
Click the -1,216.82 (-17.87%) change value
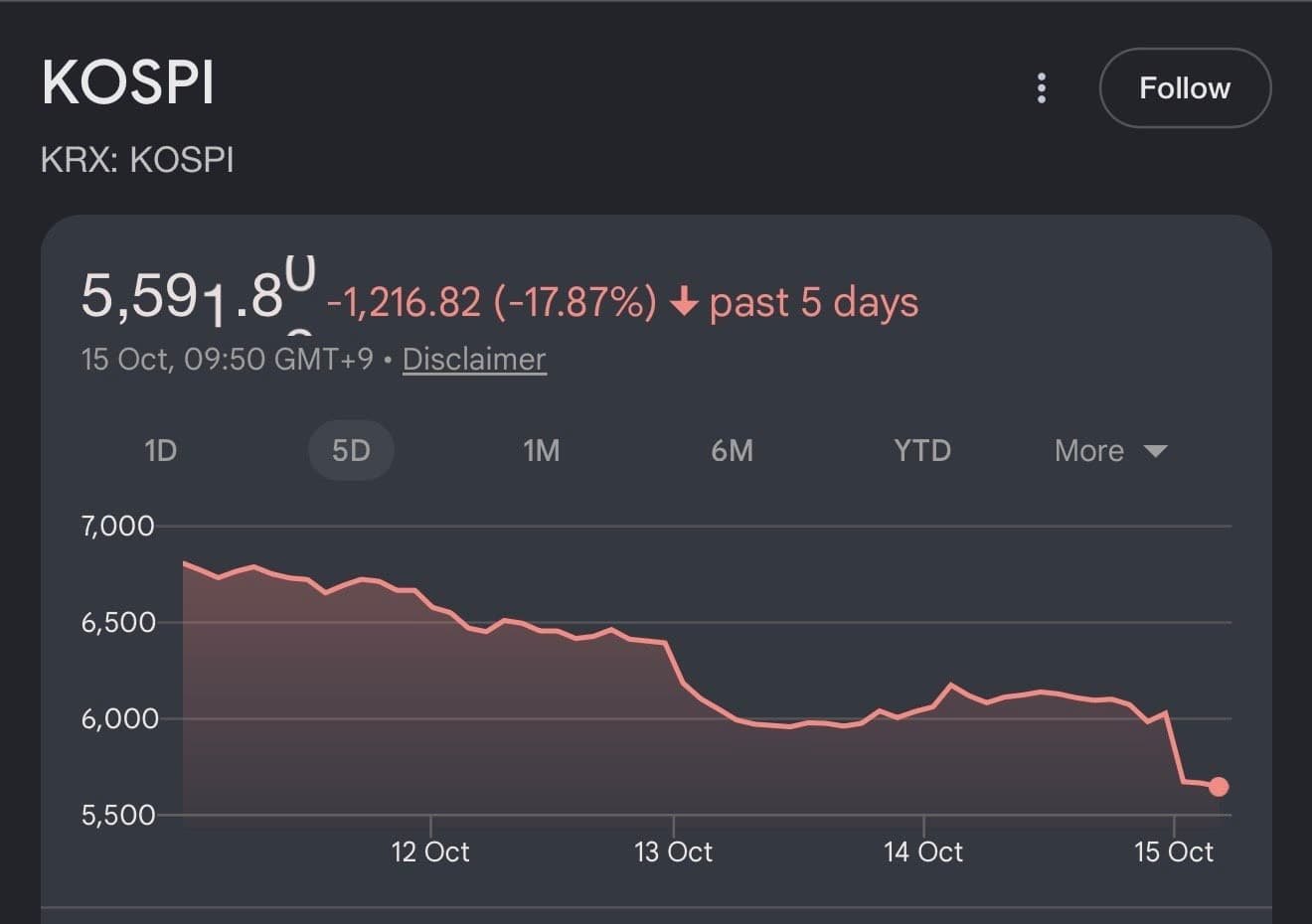click(x=492, y=302)
